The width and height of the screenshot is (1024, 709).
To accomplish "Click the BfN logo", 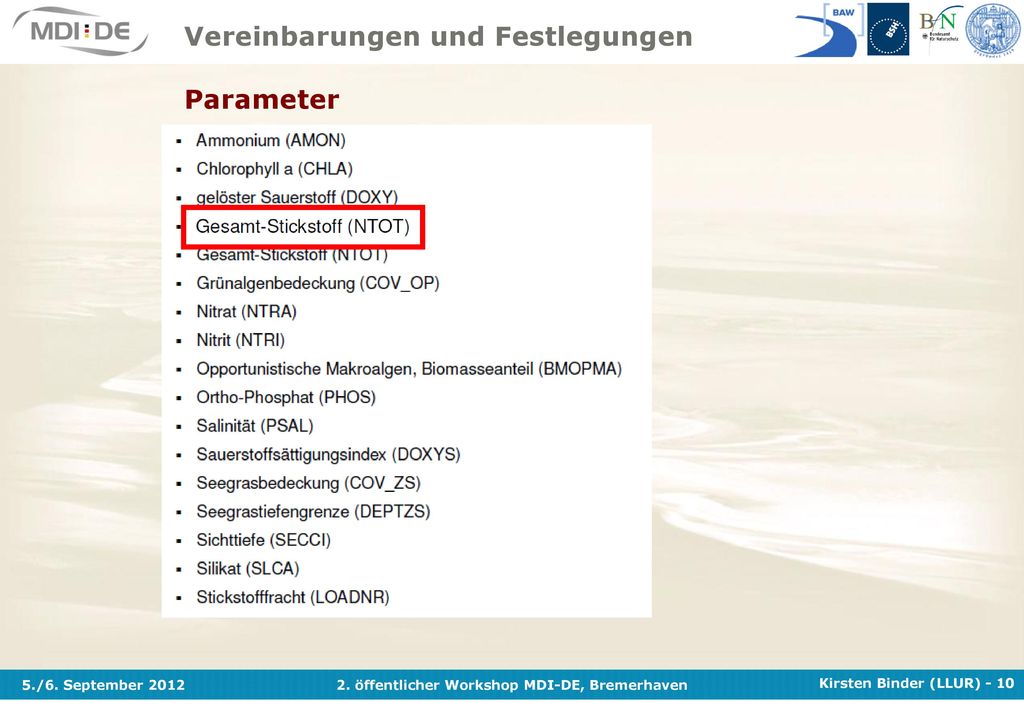I will tap(938, 26).
